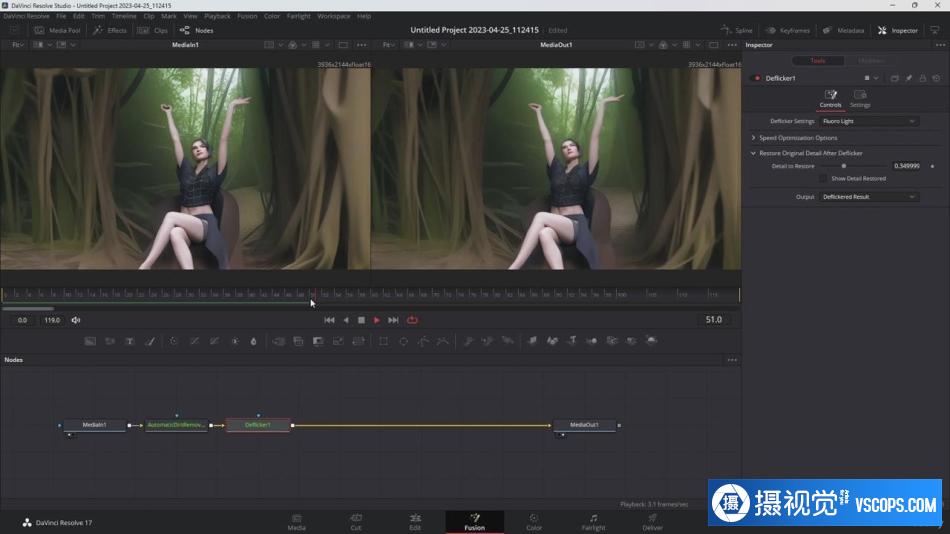Toggle the Nodes panel button
This screenshot has width=950, height=534.
(x=197, y=30)
